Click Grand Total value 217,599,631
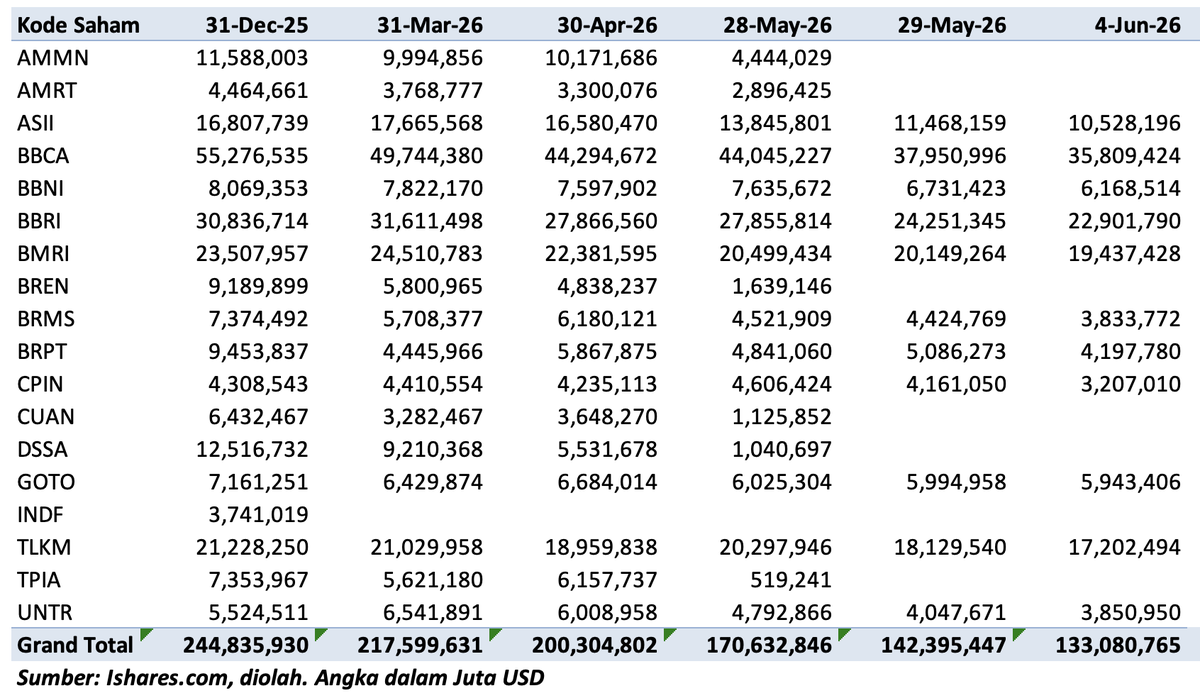Screen dimensions: 1200x698 coord(422,645)
